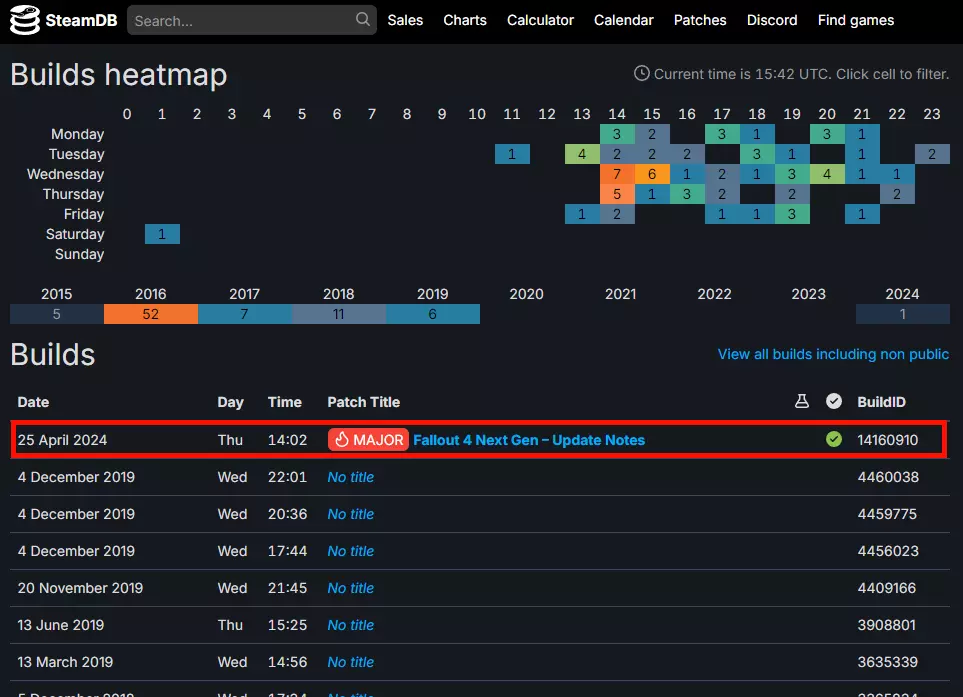
Task: Open the Find games menu item
Action: pyautogui.click(x=856, y=20)
